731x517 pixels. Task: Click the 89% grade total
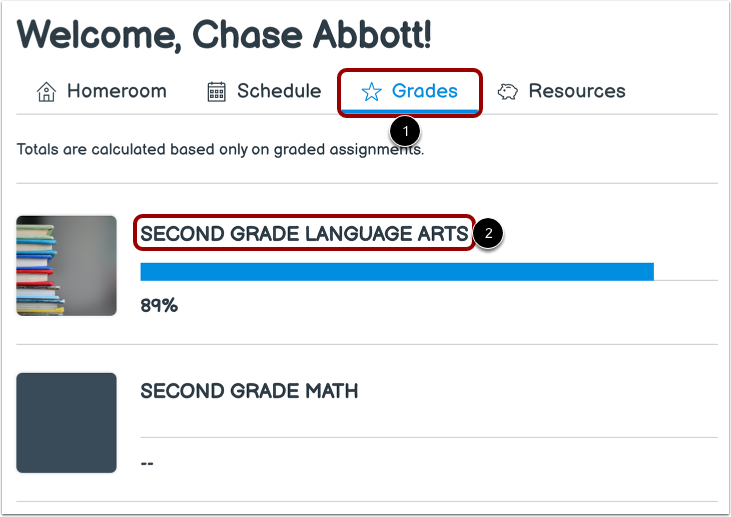[x=159, y=306]
